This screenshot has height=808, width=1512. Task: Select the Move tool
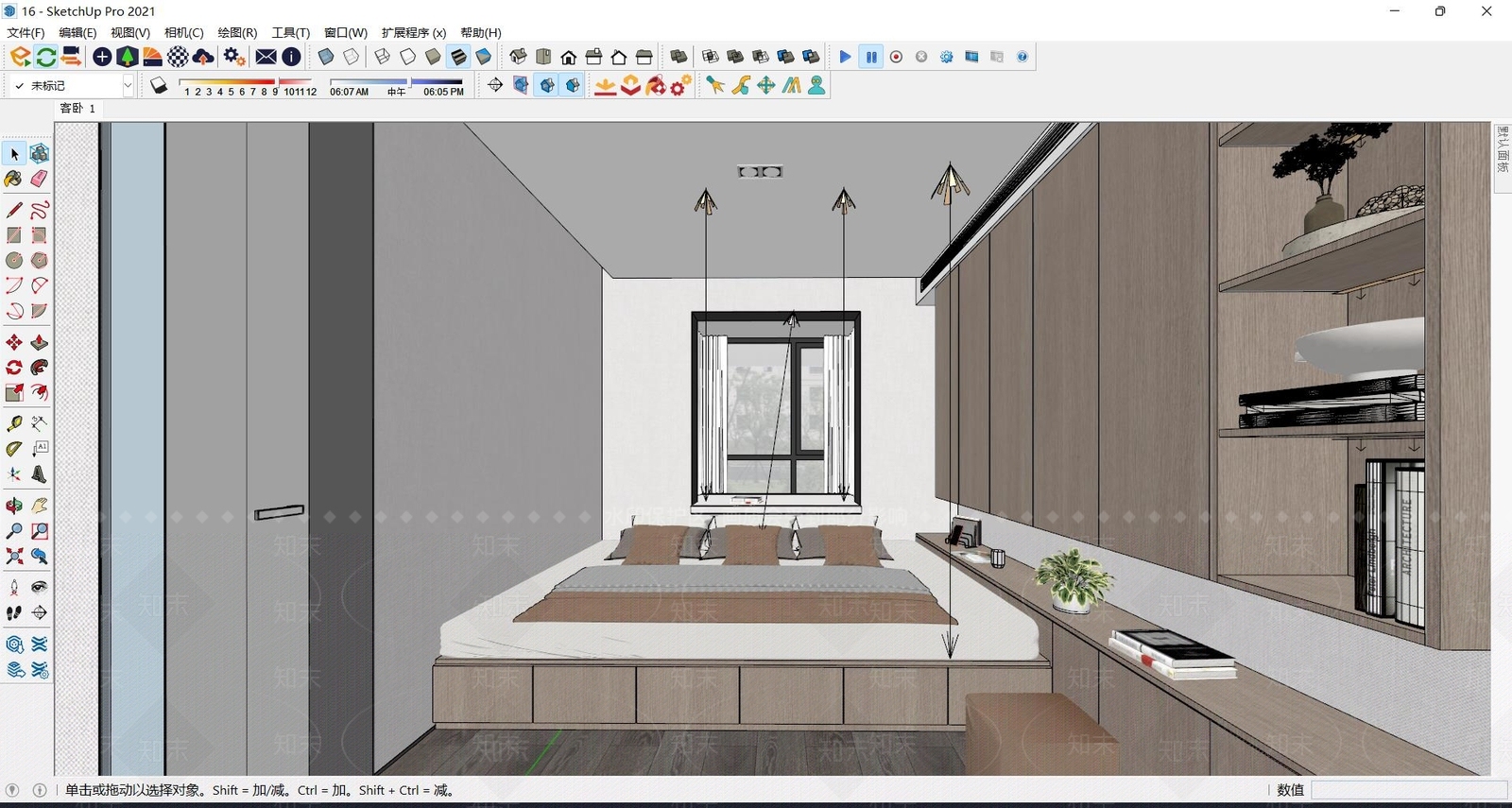click(x=14, y=342)
